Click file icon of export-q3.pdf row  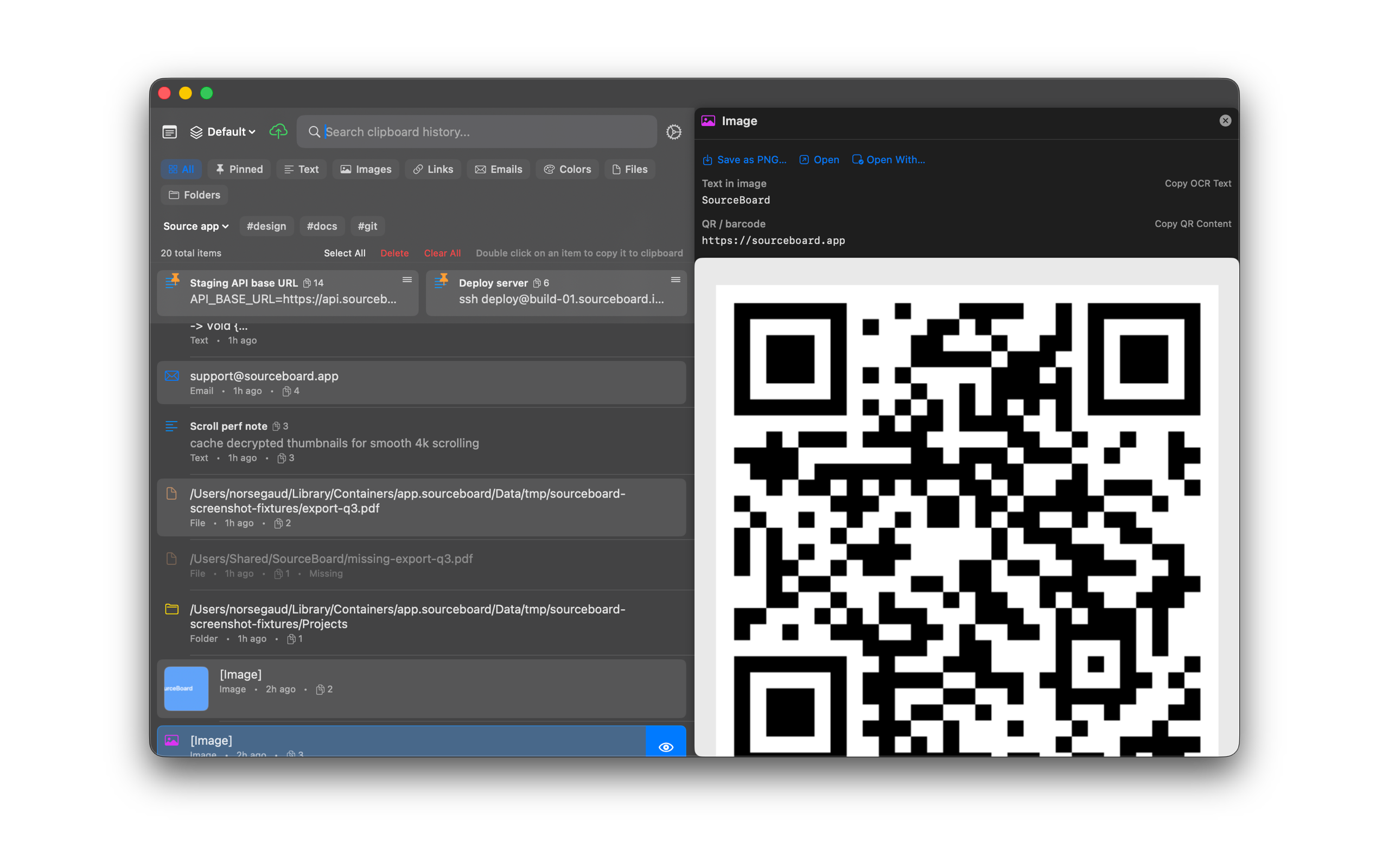(171, 494)
